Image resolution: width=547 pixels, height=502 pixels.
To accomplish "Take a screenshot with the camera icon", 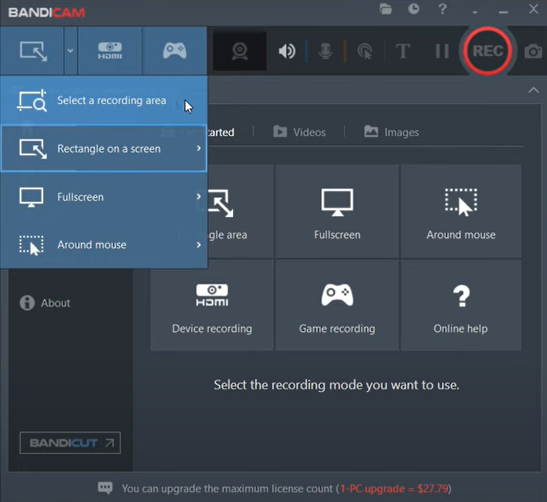I will 533,52.
